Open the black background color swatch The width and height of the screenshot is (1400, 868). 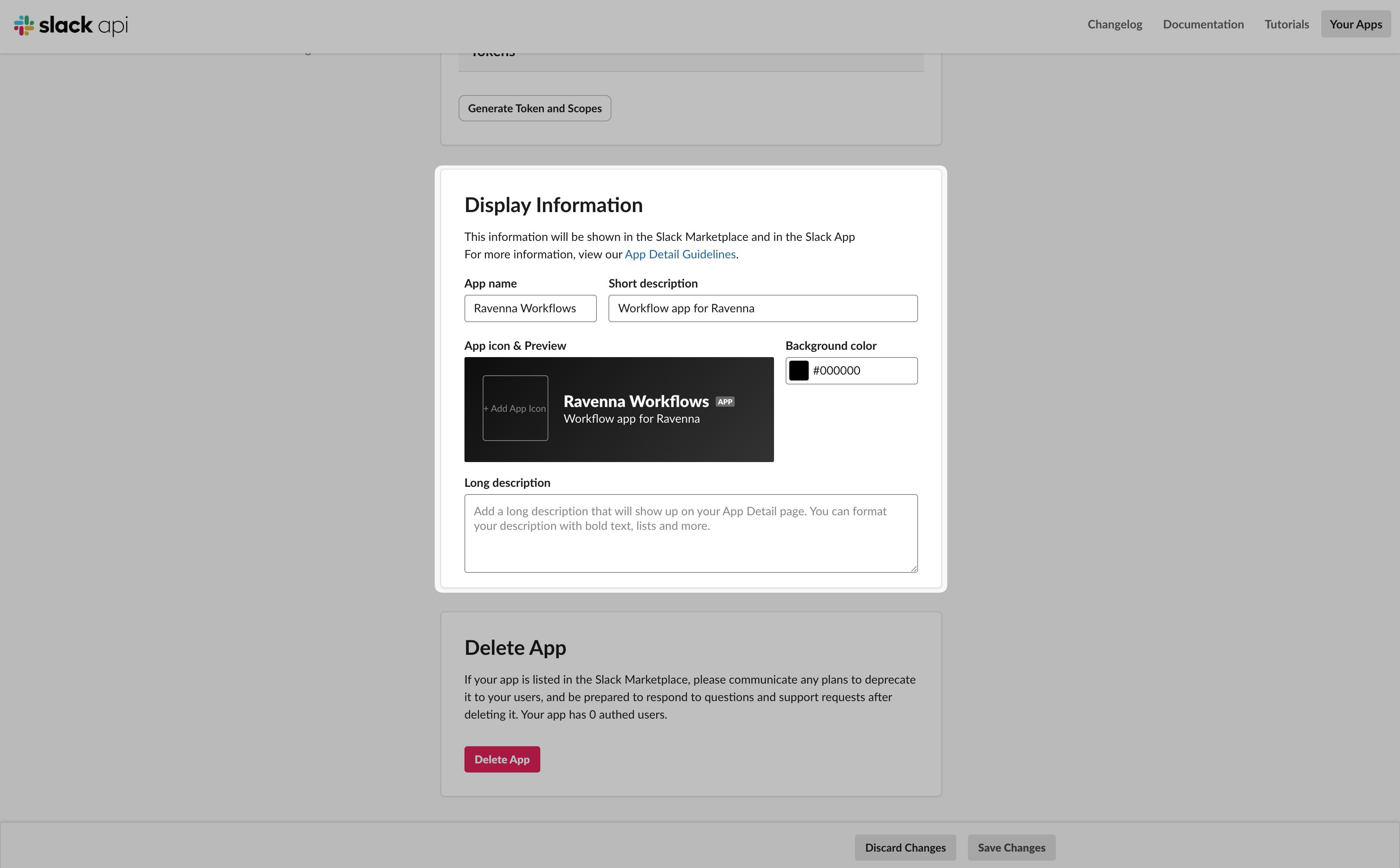coord(798,370)
